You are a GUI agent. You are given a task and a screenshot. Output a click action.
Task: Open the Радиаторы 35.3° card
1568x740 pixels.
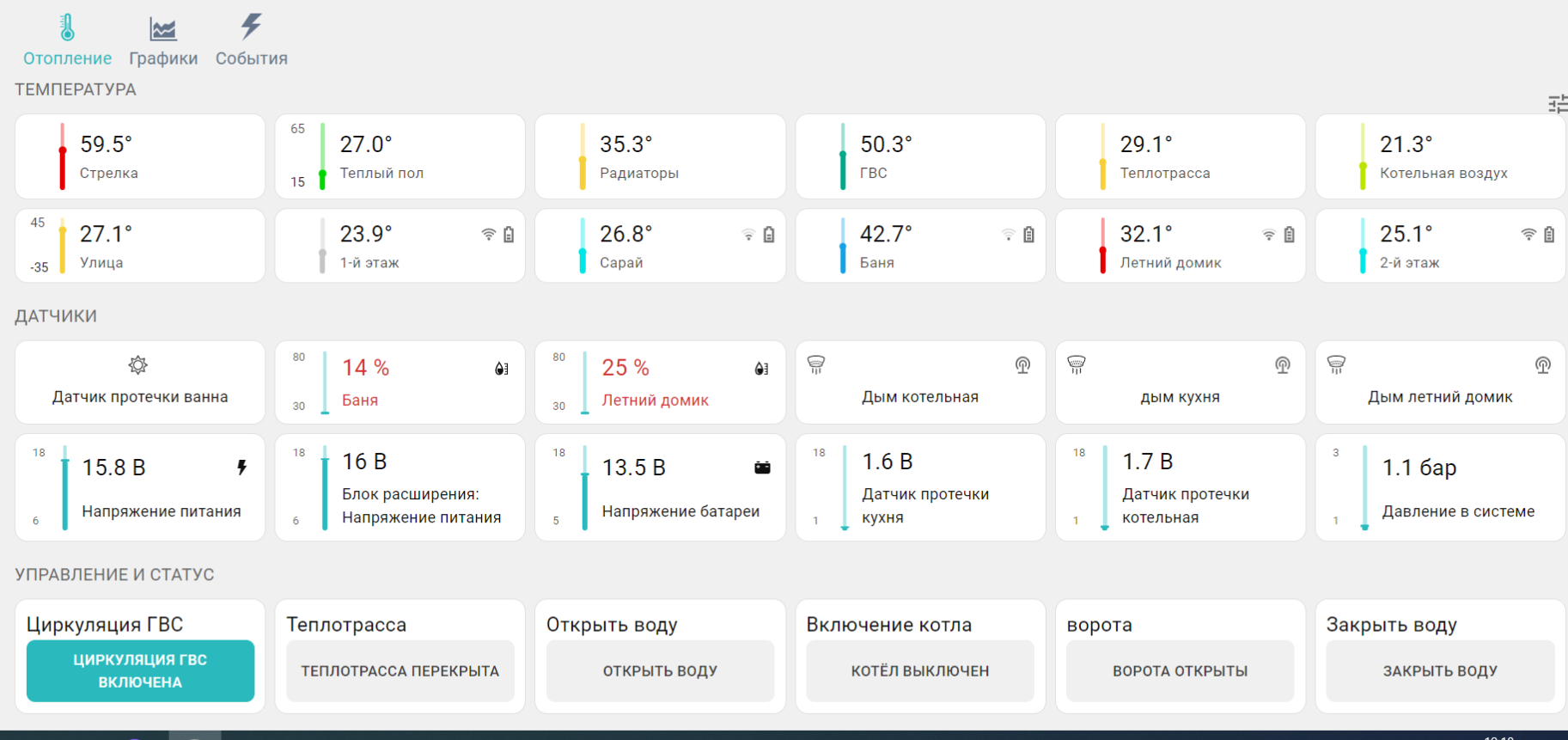(660, 156)
